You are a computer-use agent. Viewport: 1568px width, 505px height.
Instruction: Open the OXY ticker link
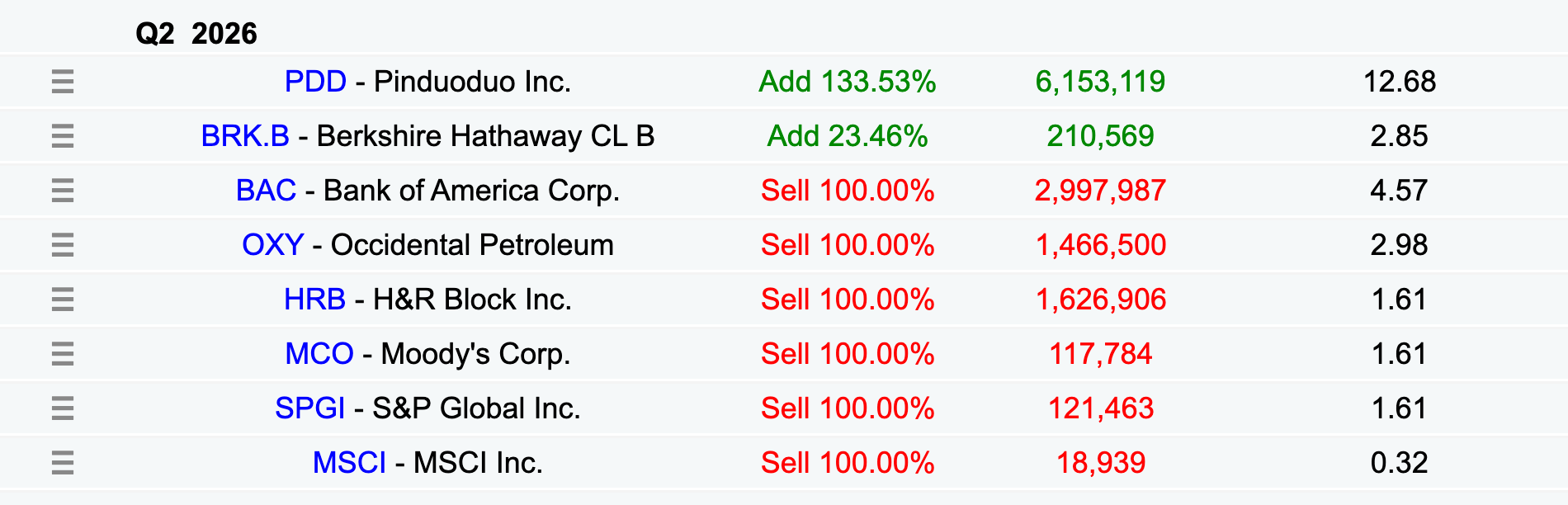tap(272, 245)
